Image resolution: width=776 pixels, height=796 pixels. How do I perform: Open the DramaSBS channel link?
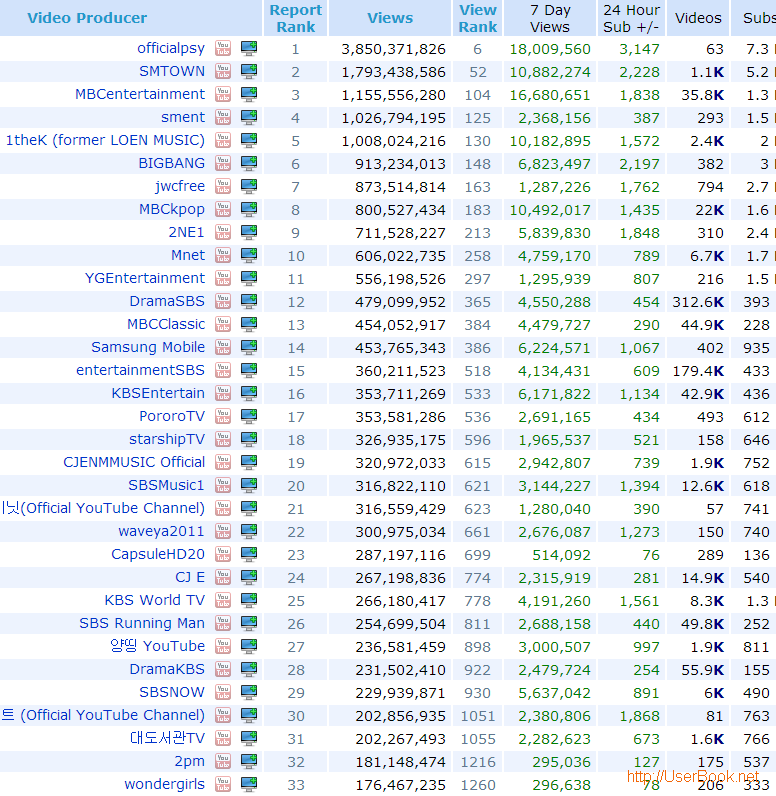click(x=167, y=302)
